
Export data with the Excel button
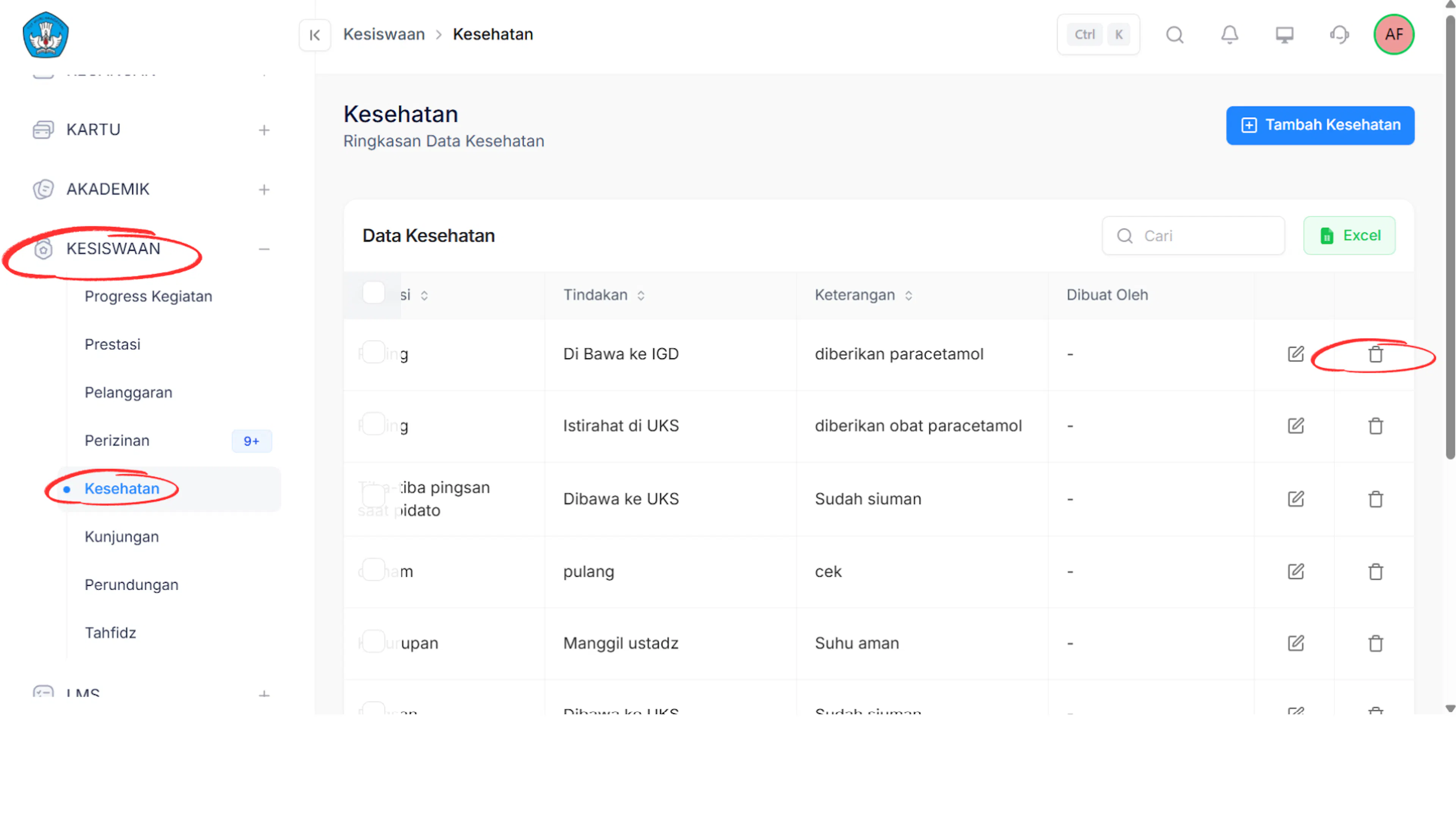pyautogui.click(x=1349, y=235)
